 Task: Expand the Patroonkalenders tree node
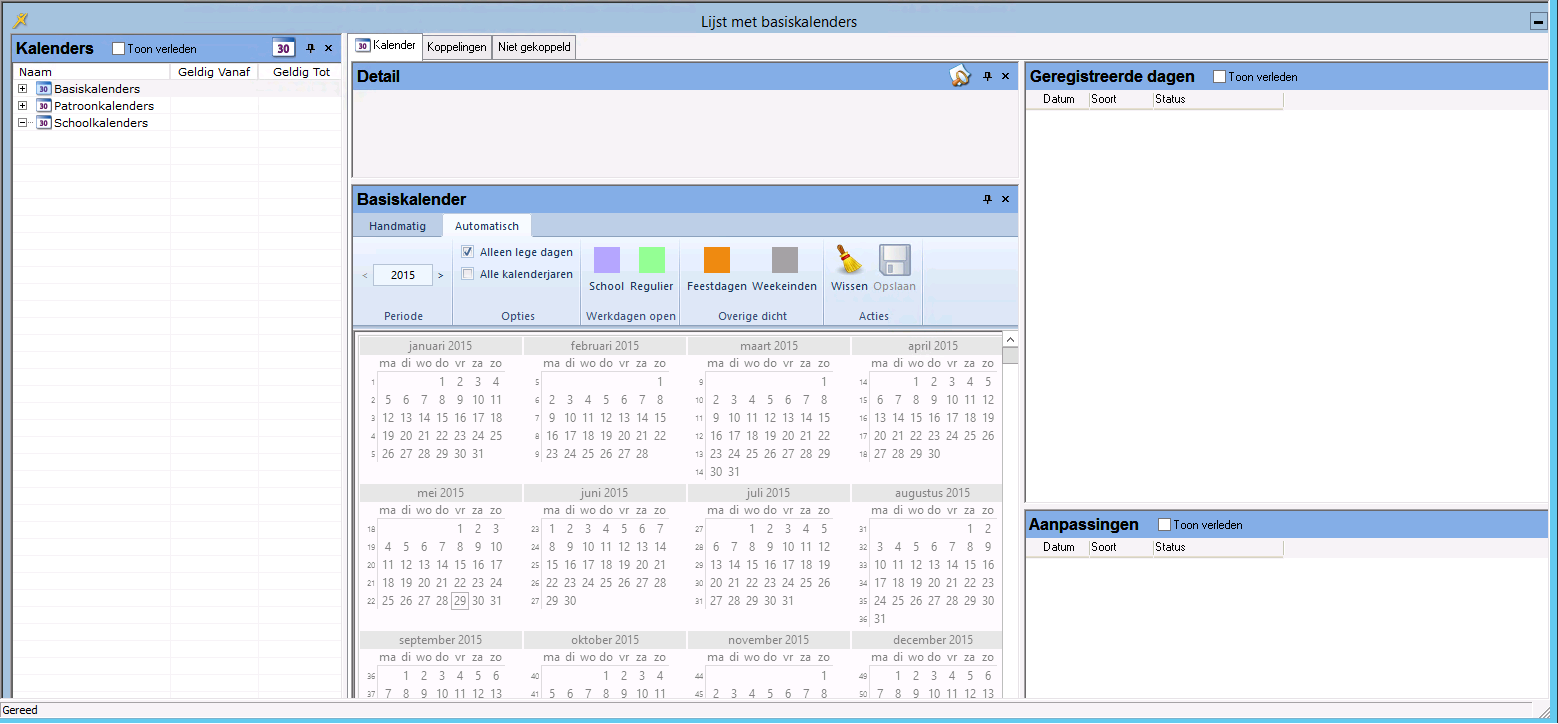[x=23, y=106]
